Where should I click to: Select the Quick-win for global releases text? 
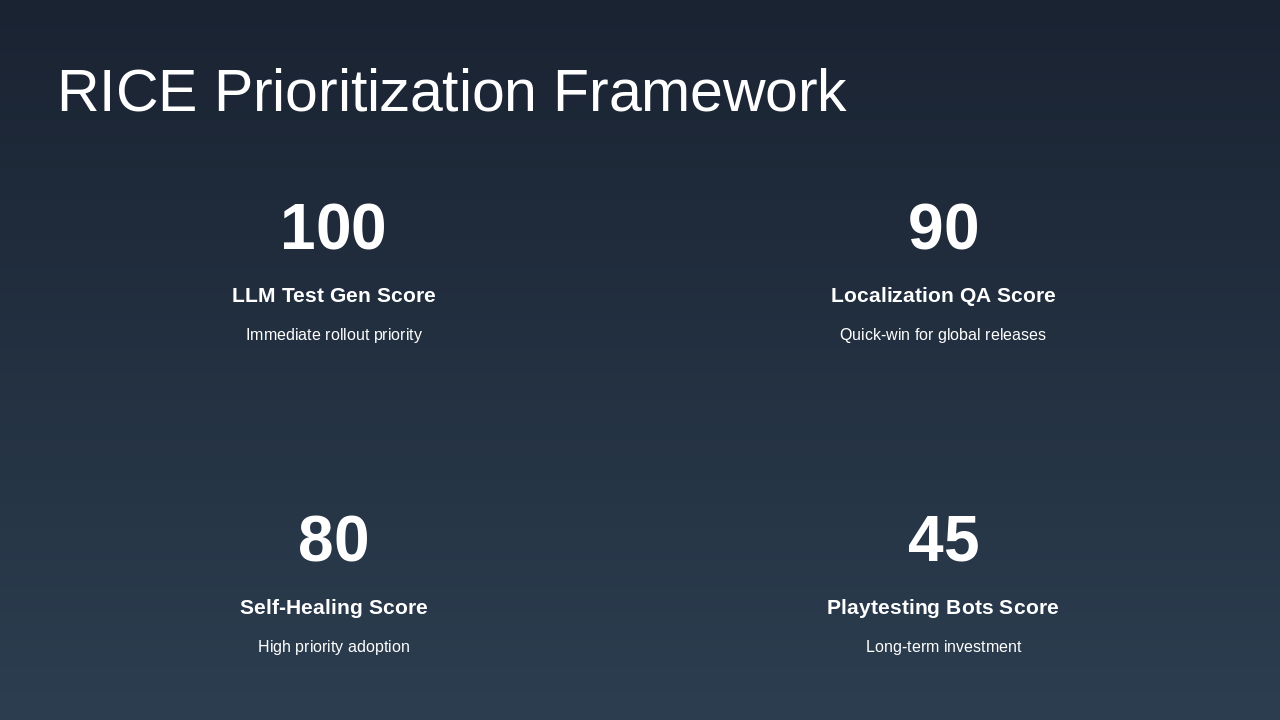[943, 335]
